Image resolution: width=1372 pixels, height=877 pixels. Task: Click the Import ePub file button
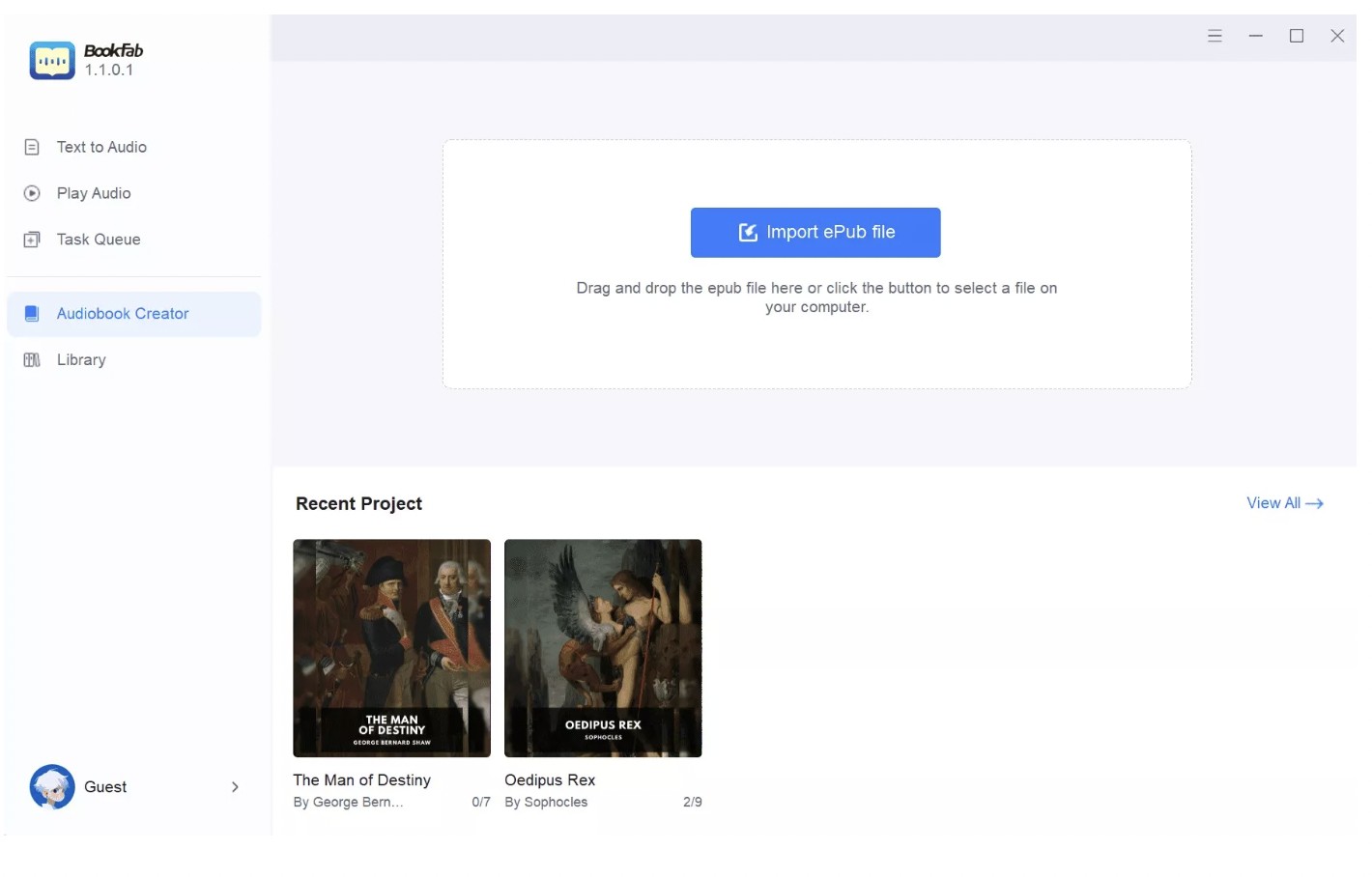tap(815, 233)
